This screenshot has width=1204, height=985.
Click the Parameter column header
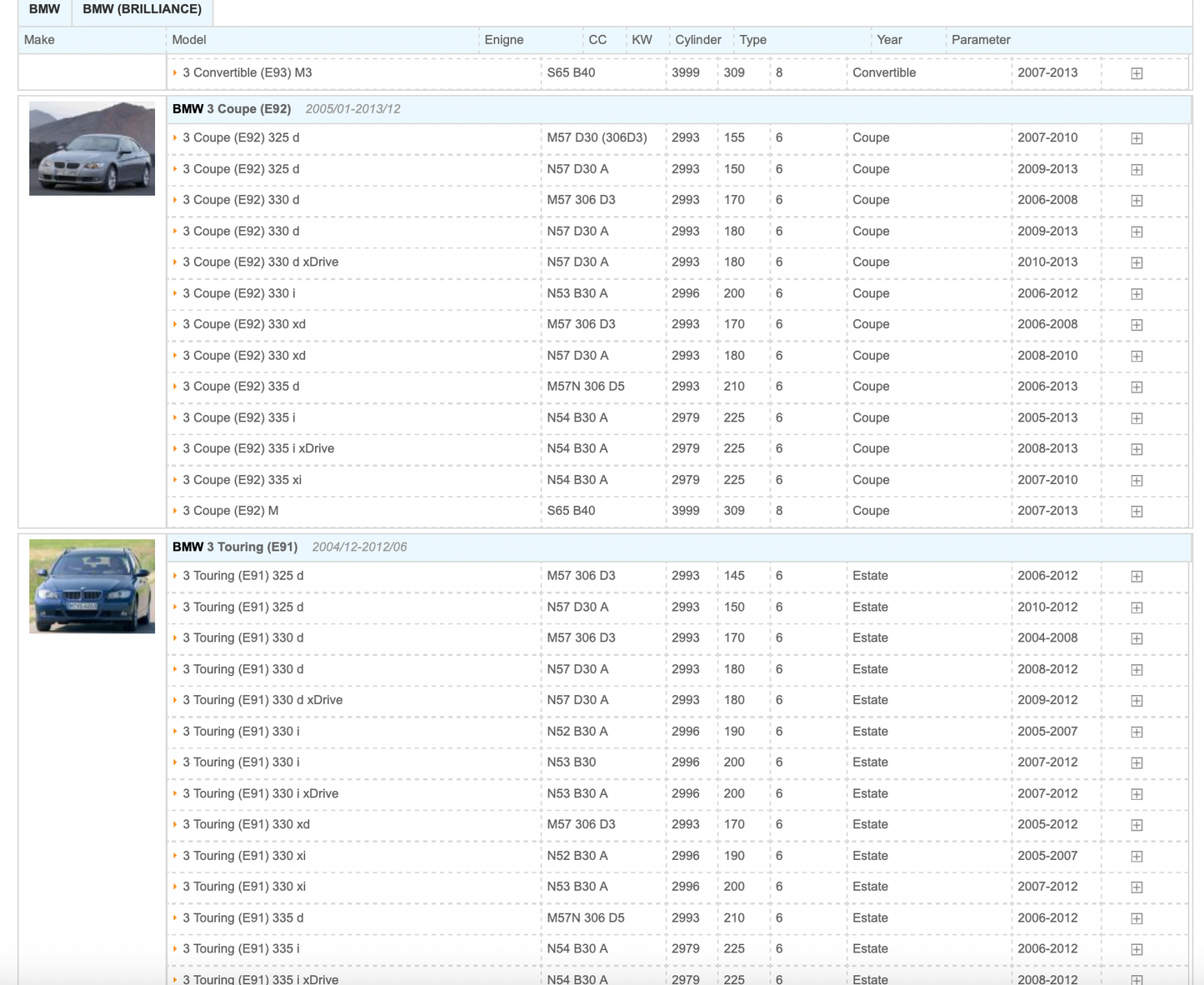981,40
